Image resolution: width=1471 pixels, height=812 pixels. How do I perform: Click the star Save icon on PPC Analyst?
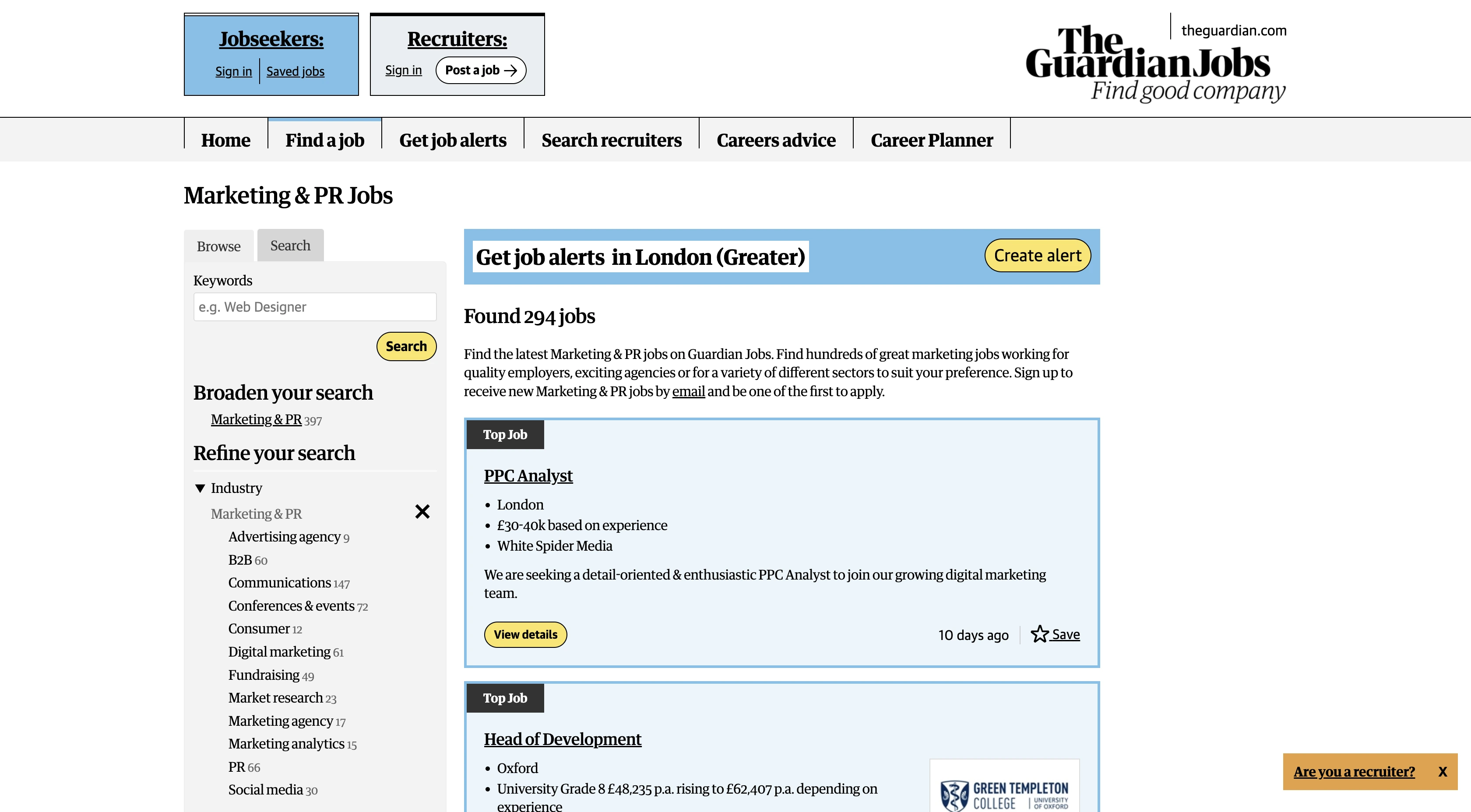coord(1039,634)
